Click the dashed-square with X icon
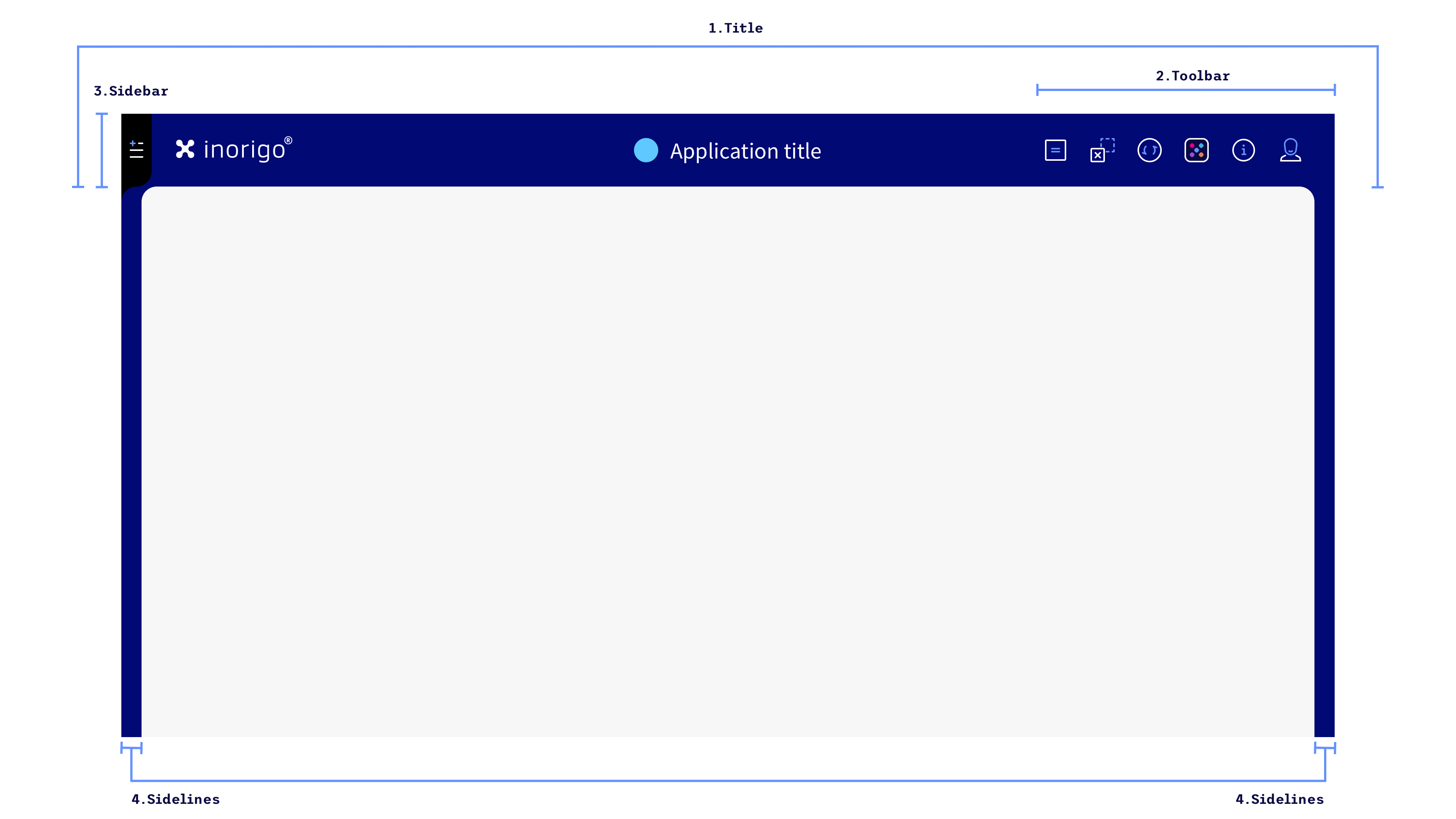Viewport: 1456px width, 819px height. click(1101, 151)
